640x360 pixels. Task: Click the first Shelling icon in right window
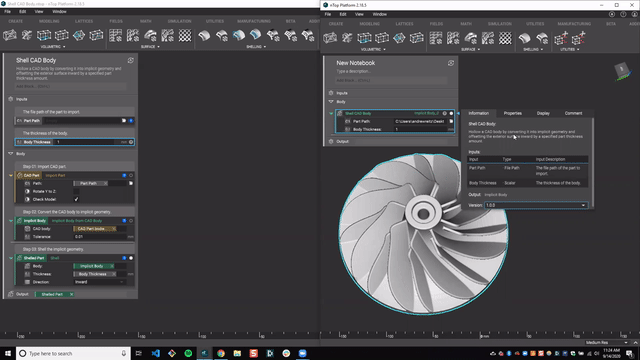pyautogui.click(x=524, y=38)
